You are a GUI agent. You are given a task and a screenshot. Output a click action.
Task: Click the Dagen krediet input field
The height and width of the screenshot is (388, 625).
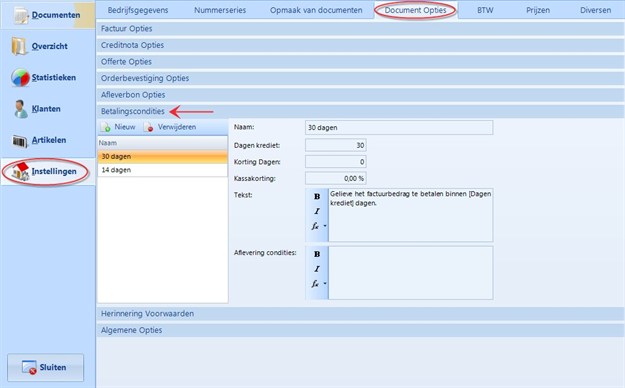click(x=336, y=145)
